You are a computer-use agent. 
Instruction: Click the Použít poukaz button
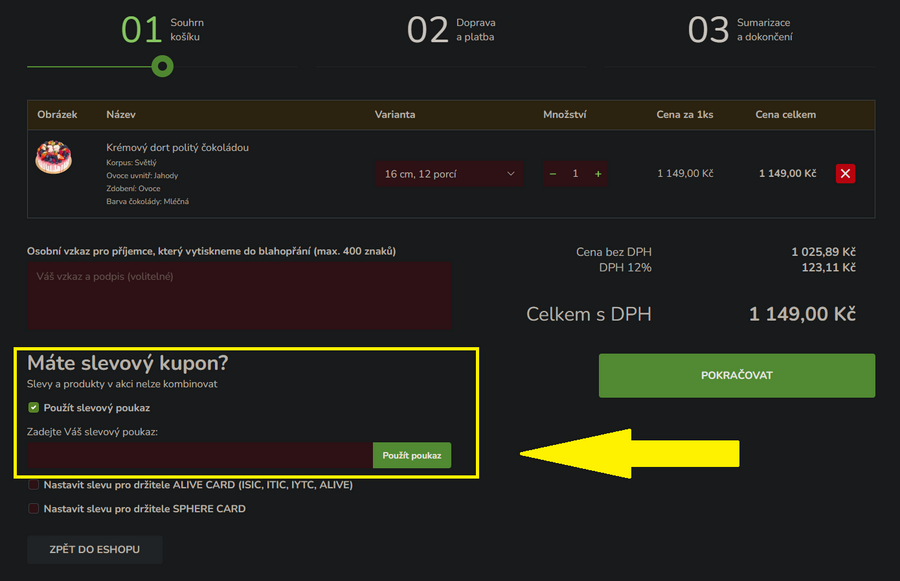point(412,456)
